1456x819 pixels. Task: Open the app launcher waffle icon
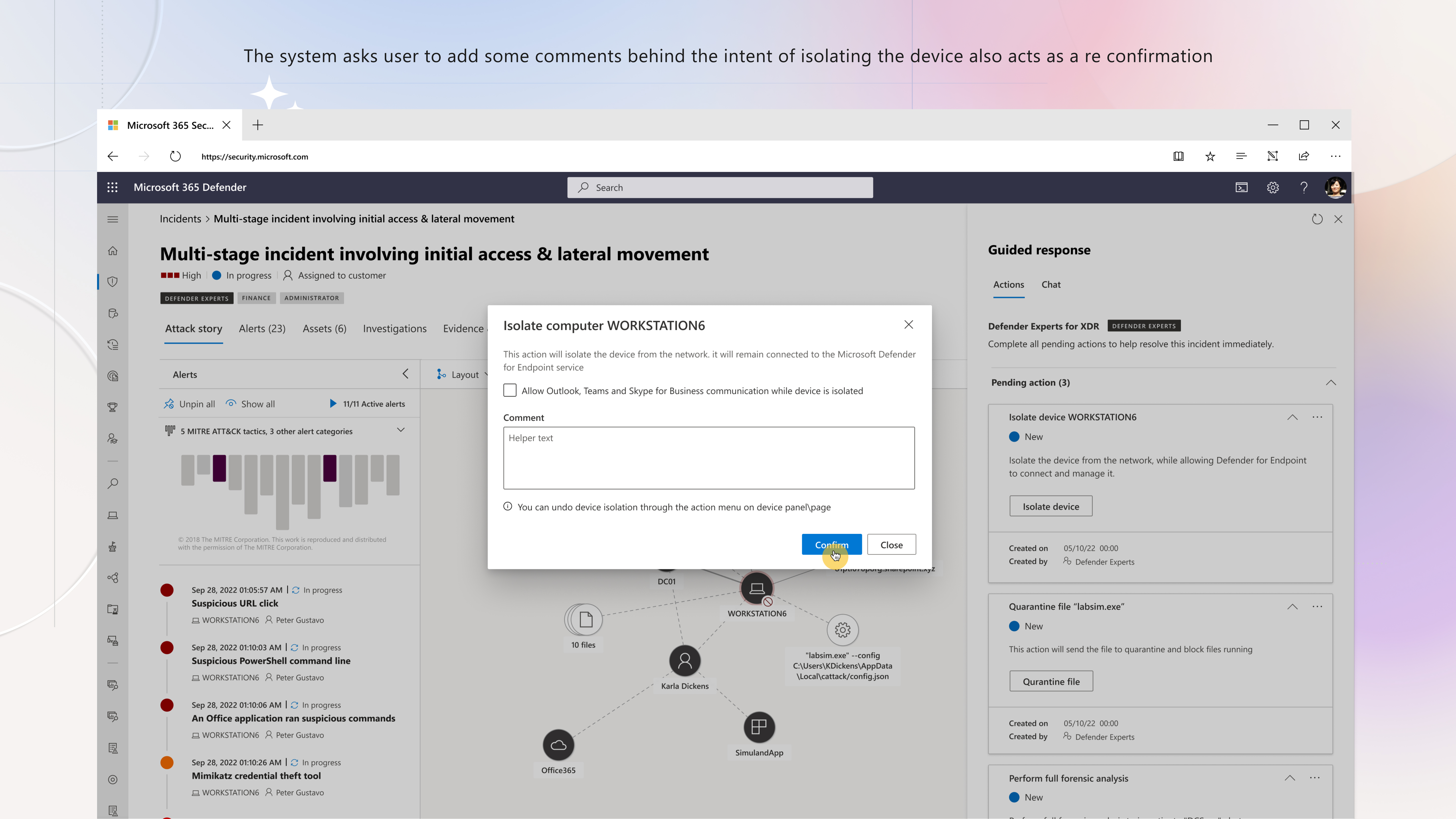point(112,187)
